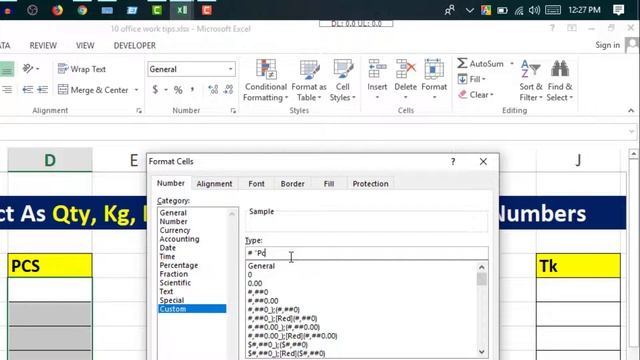Click Increase Decimal icon
Screen dimensions: 640x360
(x=213, y=89)
